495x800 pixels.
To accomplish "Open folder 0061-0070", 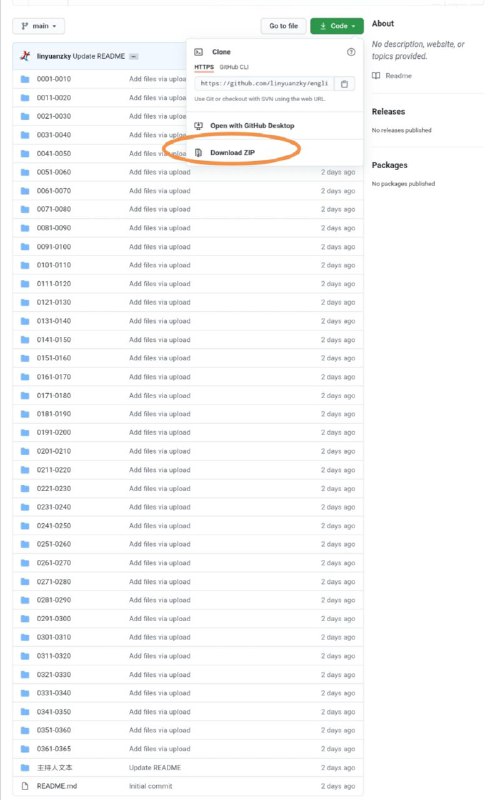I will [54, 191].
